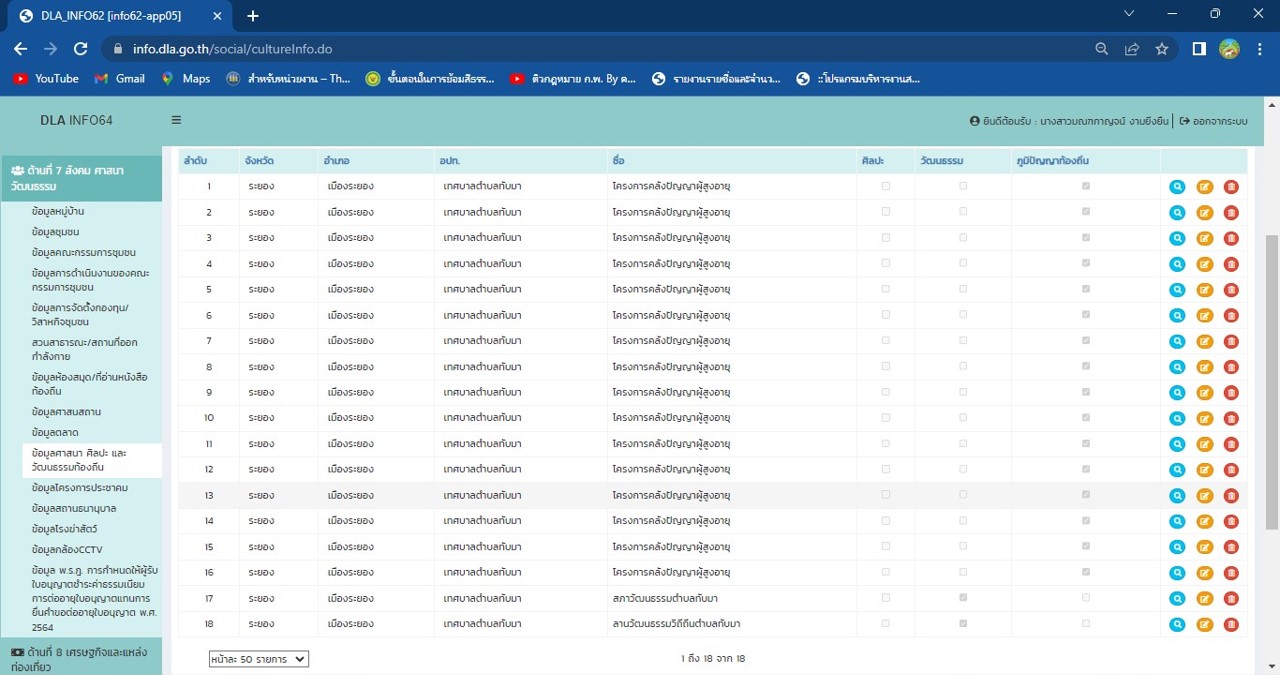The image size is (1280, 675).
Task: Toggle the ภูมิปัญญาท้องถิ่น checkbox in row 3
Action: [1086, 238]
